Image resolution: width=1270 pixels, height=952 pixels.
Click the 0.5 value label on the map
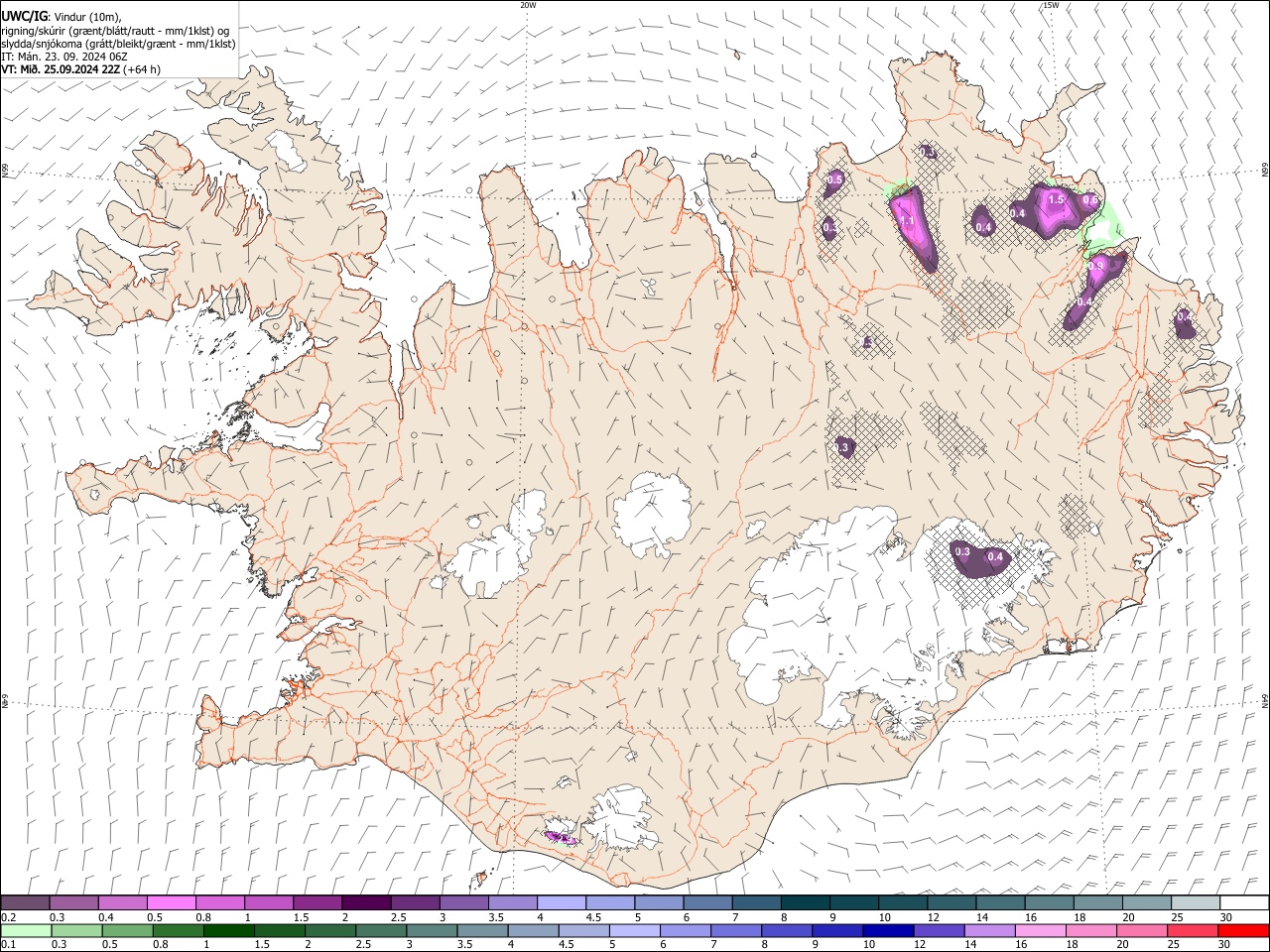[x=835, y=180]
